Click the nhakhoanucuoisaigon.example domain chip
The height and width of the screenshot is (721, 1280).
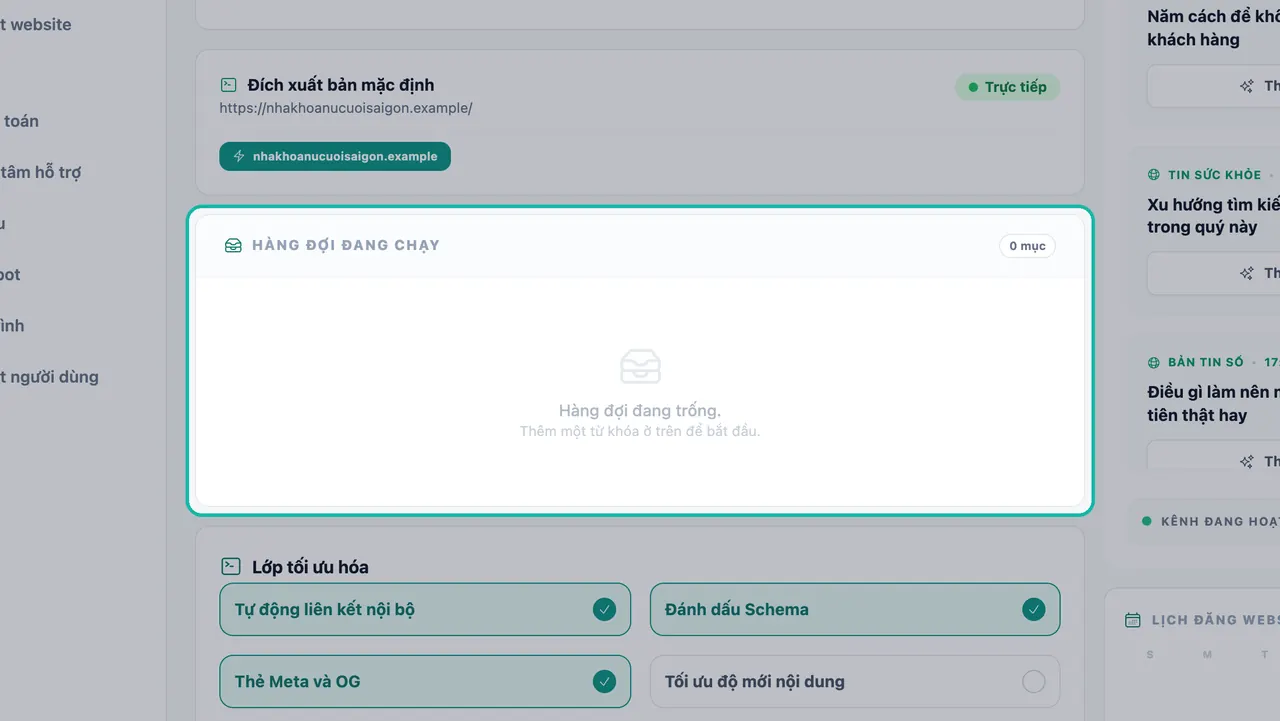[335, 156]
